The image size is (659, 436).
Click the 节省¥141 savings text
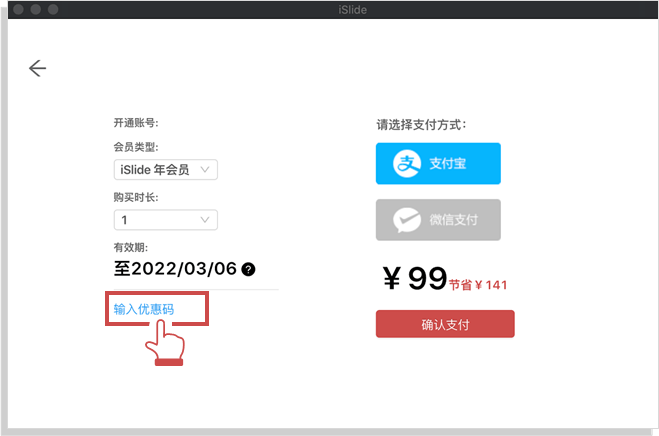(478, 285)
